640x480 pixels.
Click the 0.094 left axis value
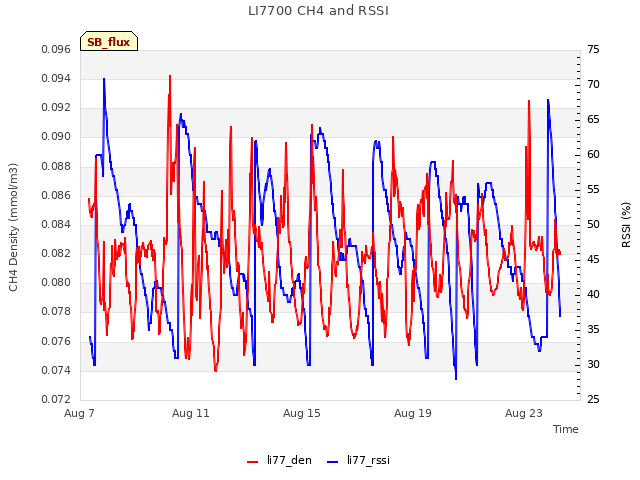point(56,78)
